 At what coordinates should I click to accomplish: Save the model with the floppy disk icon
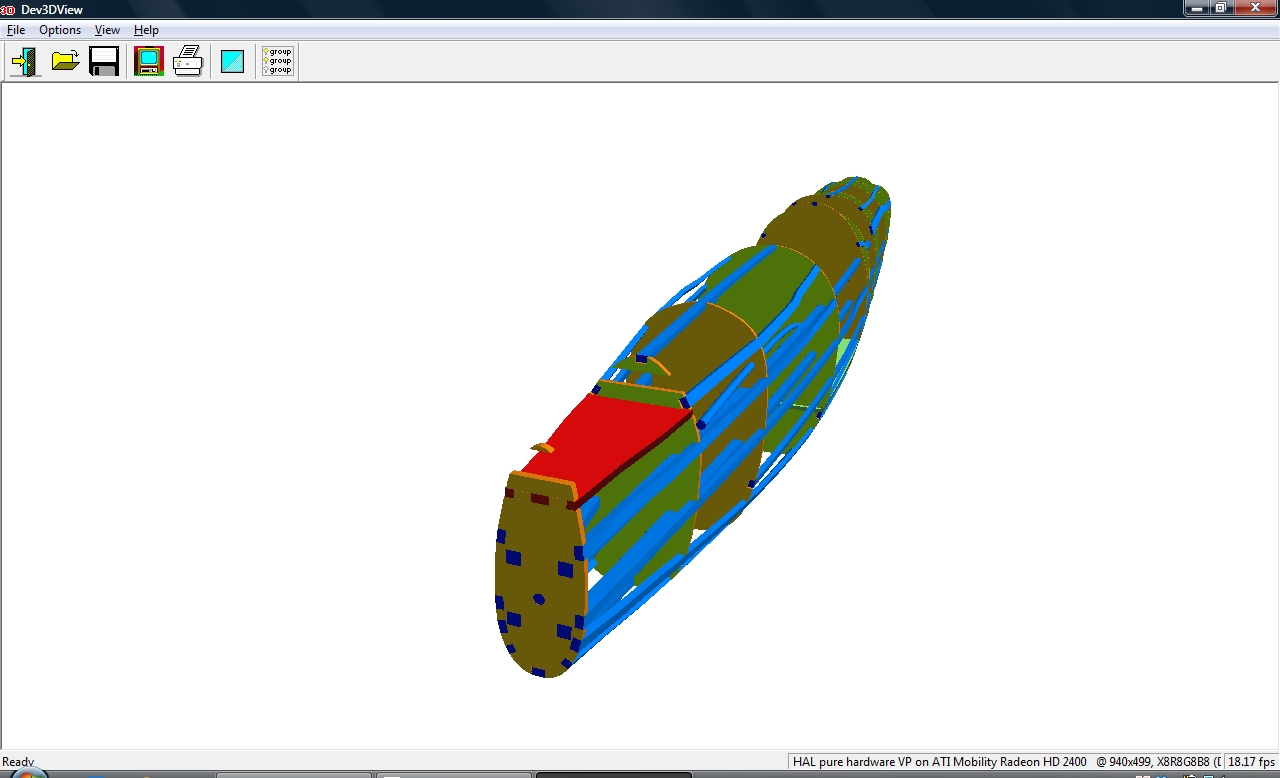pos(104,62)
